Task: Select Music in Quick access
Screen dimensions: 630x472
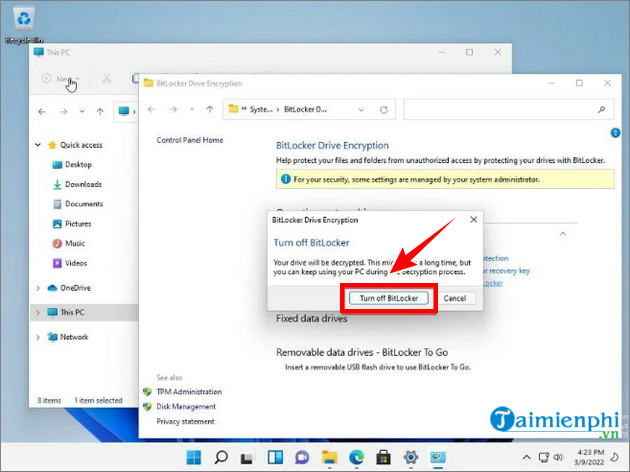Action: point(75,243)
